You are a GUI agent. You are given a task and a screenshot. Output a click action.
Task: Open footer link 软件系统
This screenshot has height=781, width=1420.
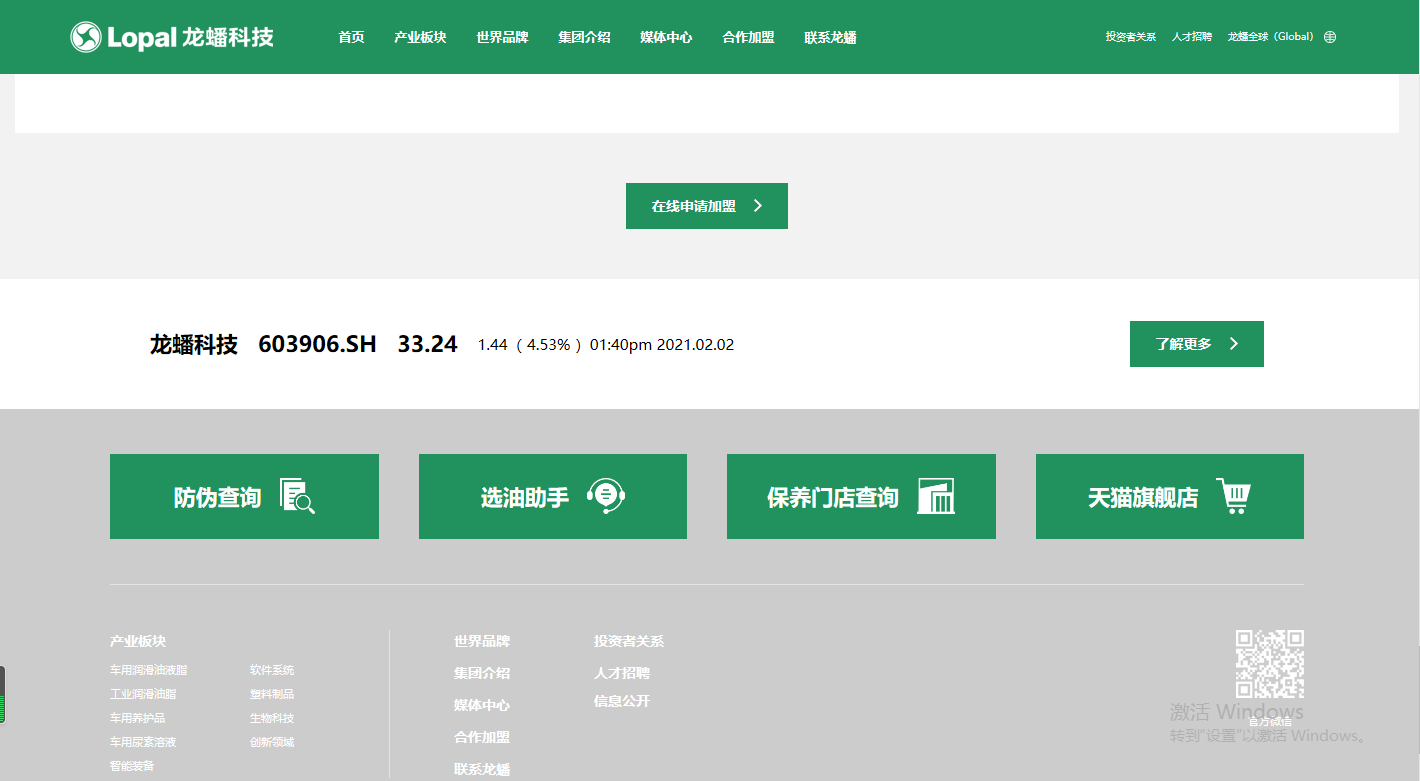point(272,670)
